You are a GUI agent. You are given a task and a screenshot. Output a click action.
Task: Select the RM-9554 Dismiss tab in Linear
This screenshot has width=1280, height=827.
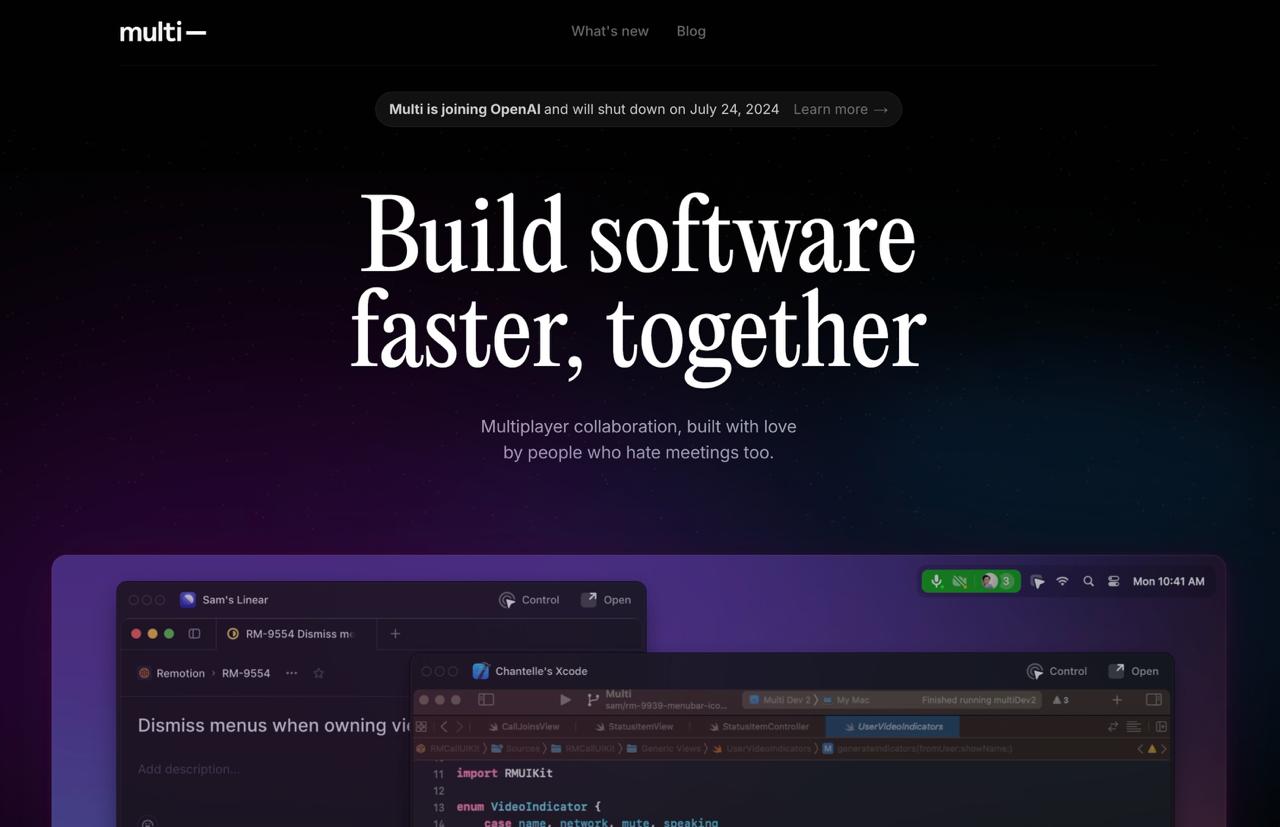(297, 634)
